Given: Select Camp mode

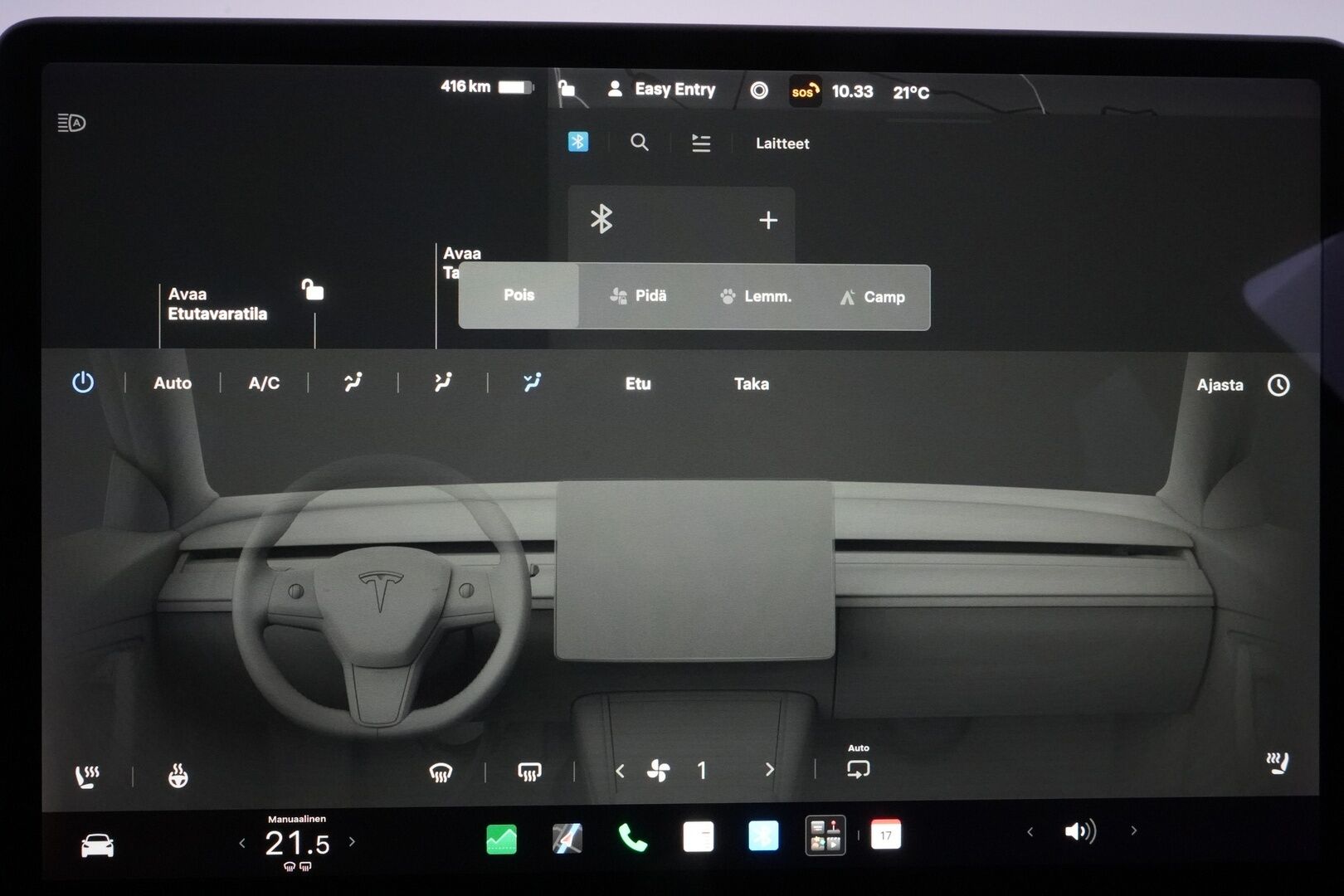Looking at the screenshot, I should tap(872, 297).
